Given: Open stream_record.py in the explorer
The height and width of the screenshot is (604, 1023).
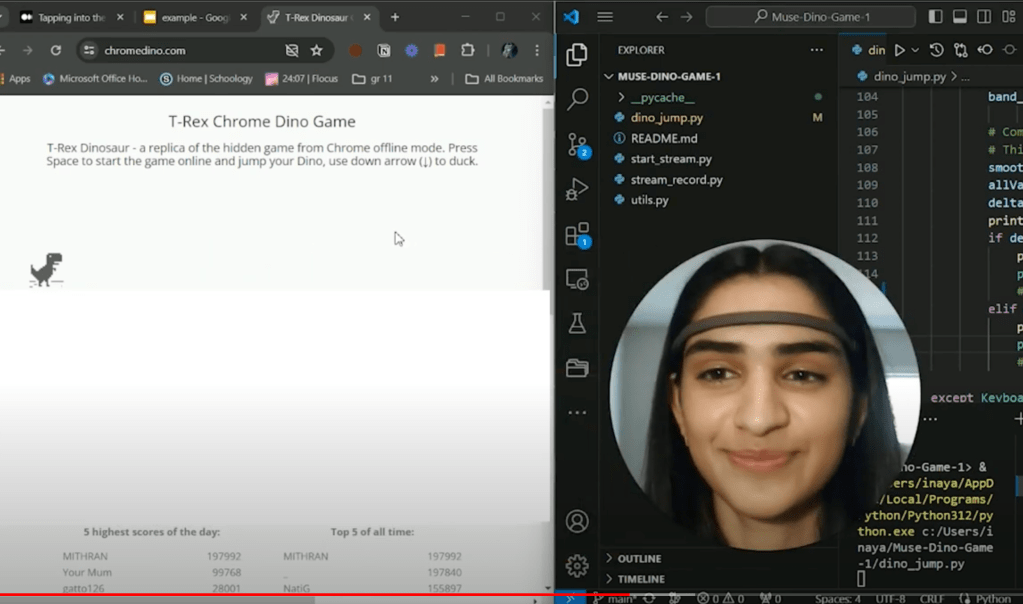Looking at the screenshot, I should [x=676, y=180].
